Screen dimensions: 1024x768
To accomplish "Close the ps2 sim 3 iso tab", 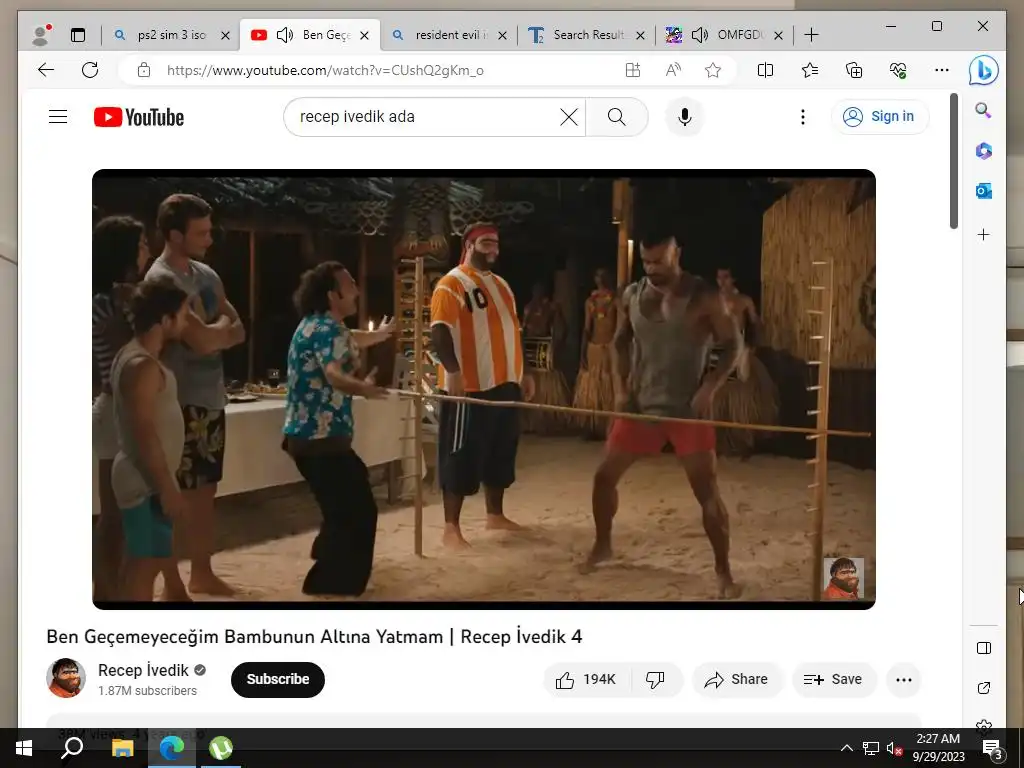I will pos(225,35).
